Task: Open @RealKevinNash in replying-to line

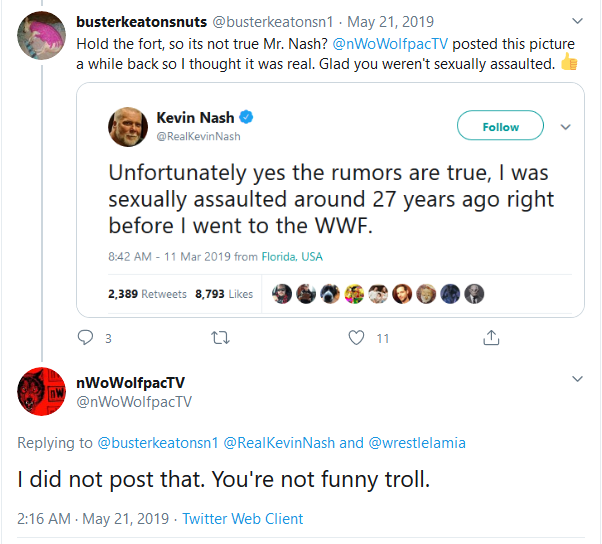Action: click(280, 442)
